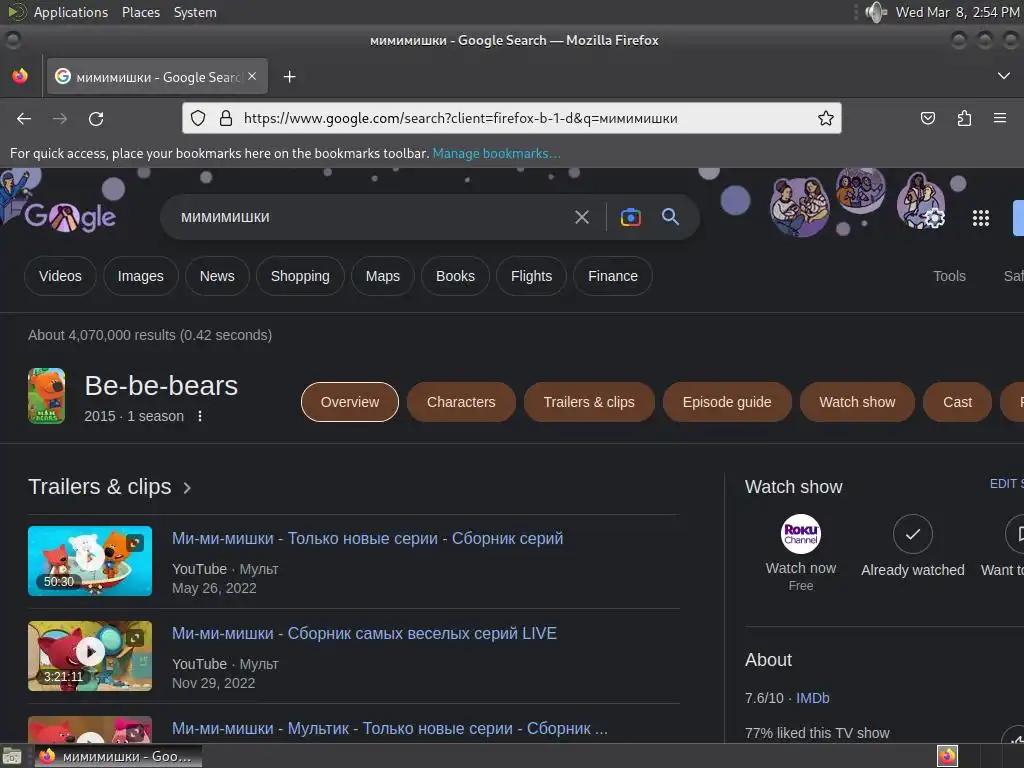
Task: Play the 50:30 video thumbnail
Action: click(x=89, y=561)
